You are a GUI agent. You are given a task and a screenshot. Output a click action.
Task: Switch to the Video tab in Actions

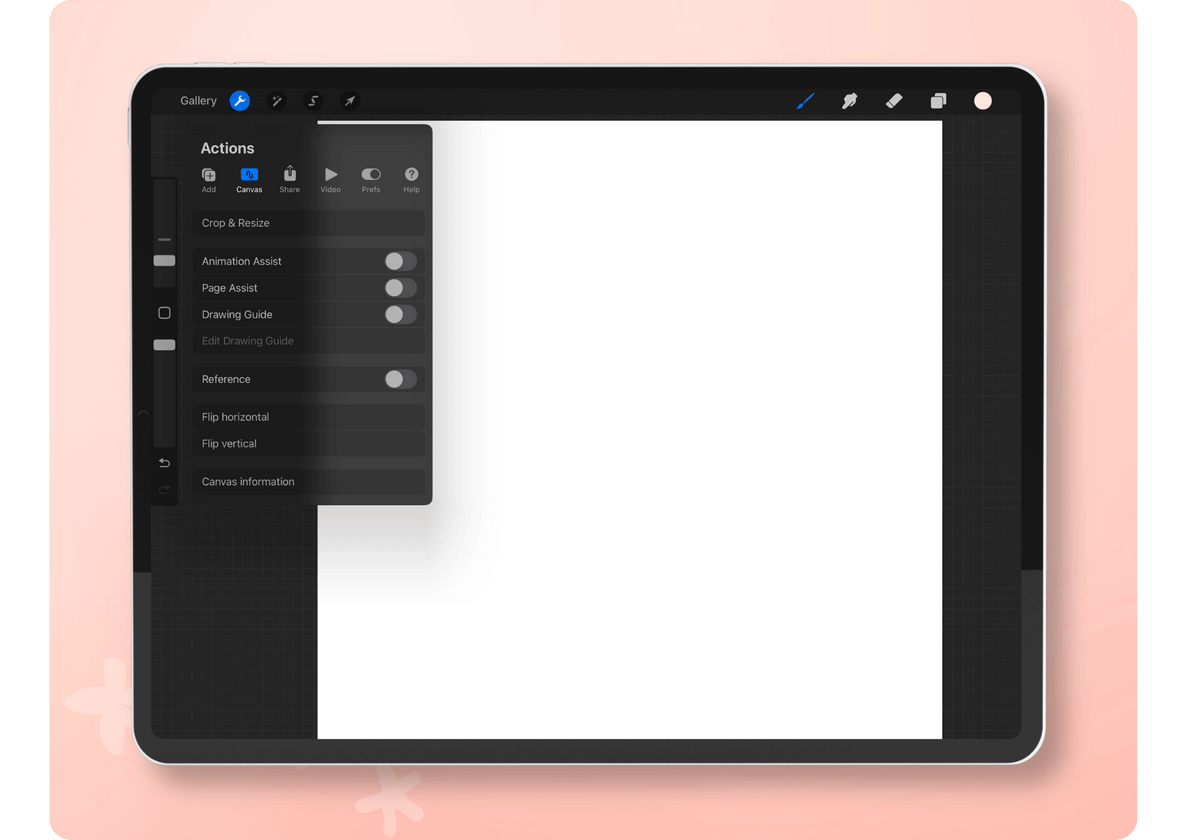[x=331, y=180]
